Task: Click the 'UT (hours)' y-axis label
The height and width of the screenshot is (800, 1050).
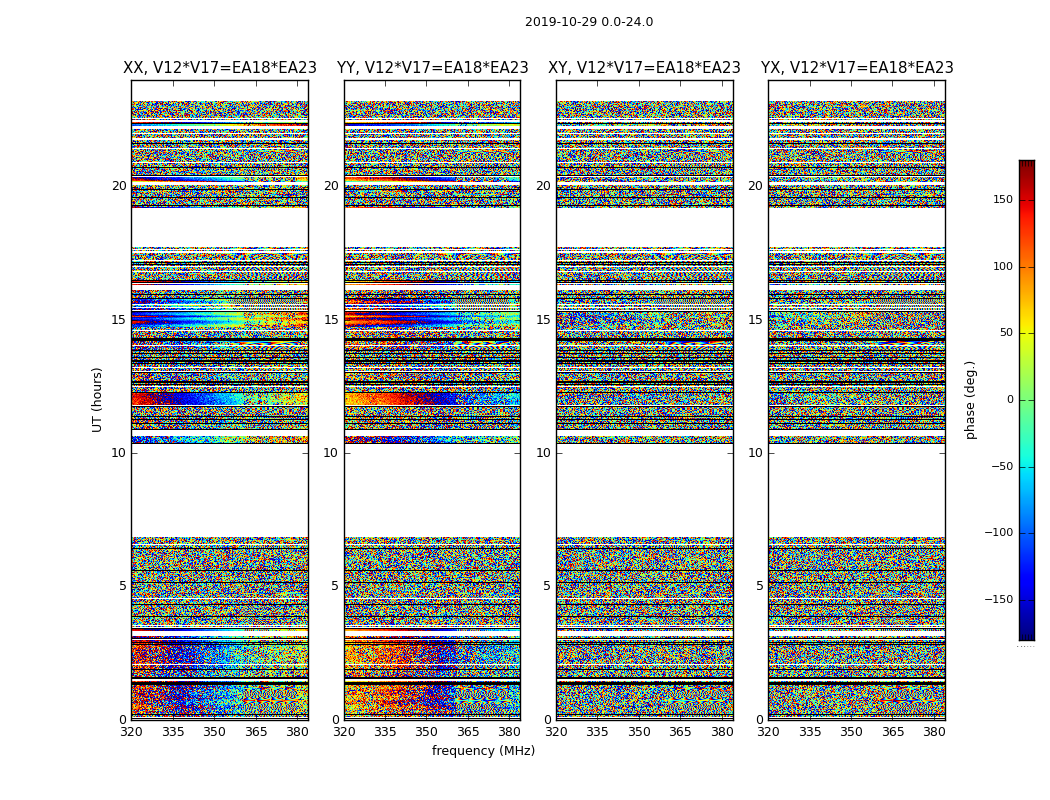Action: point(97,400)
